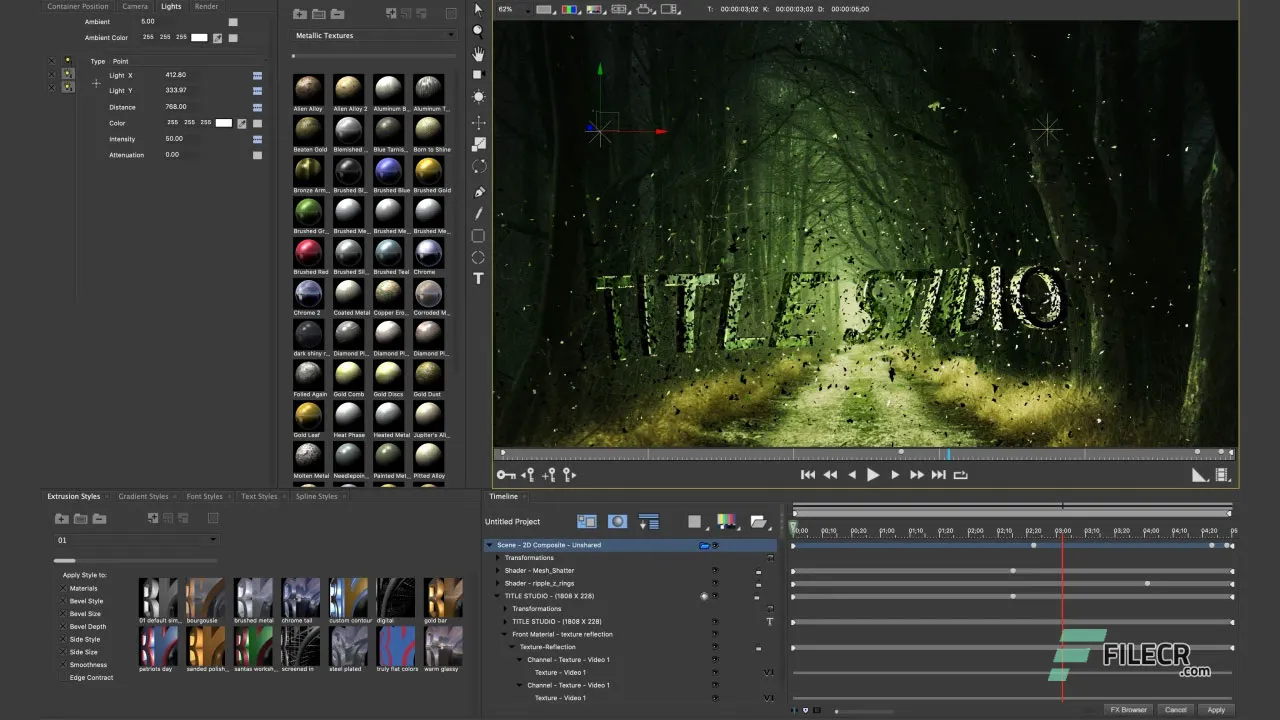Screen dimensions: 1280x720
Task: Click the RGB channels display icon
Action: 570,9
